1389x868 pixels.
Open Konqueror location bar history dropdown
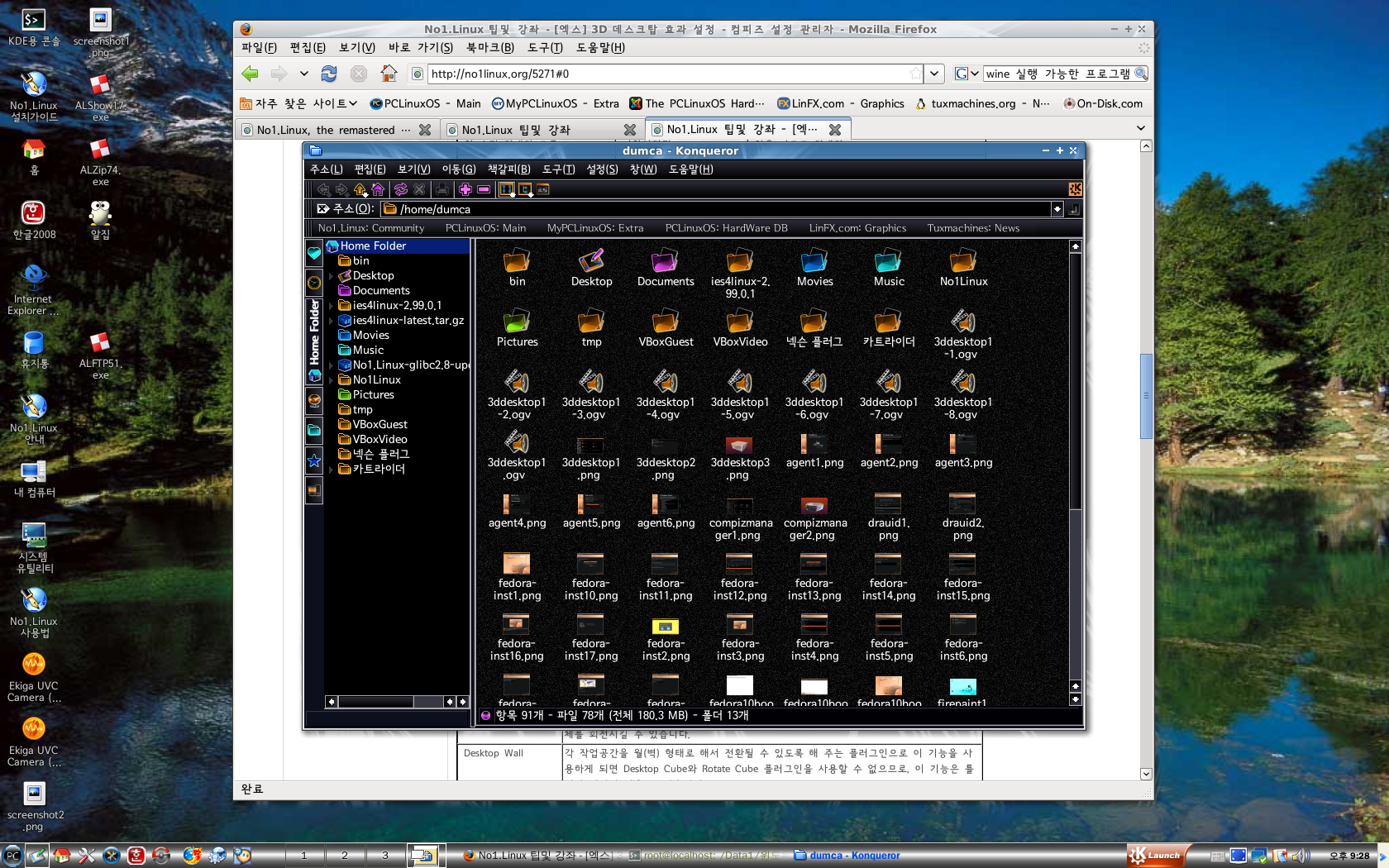coord(1057,209)
